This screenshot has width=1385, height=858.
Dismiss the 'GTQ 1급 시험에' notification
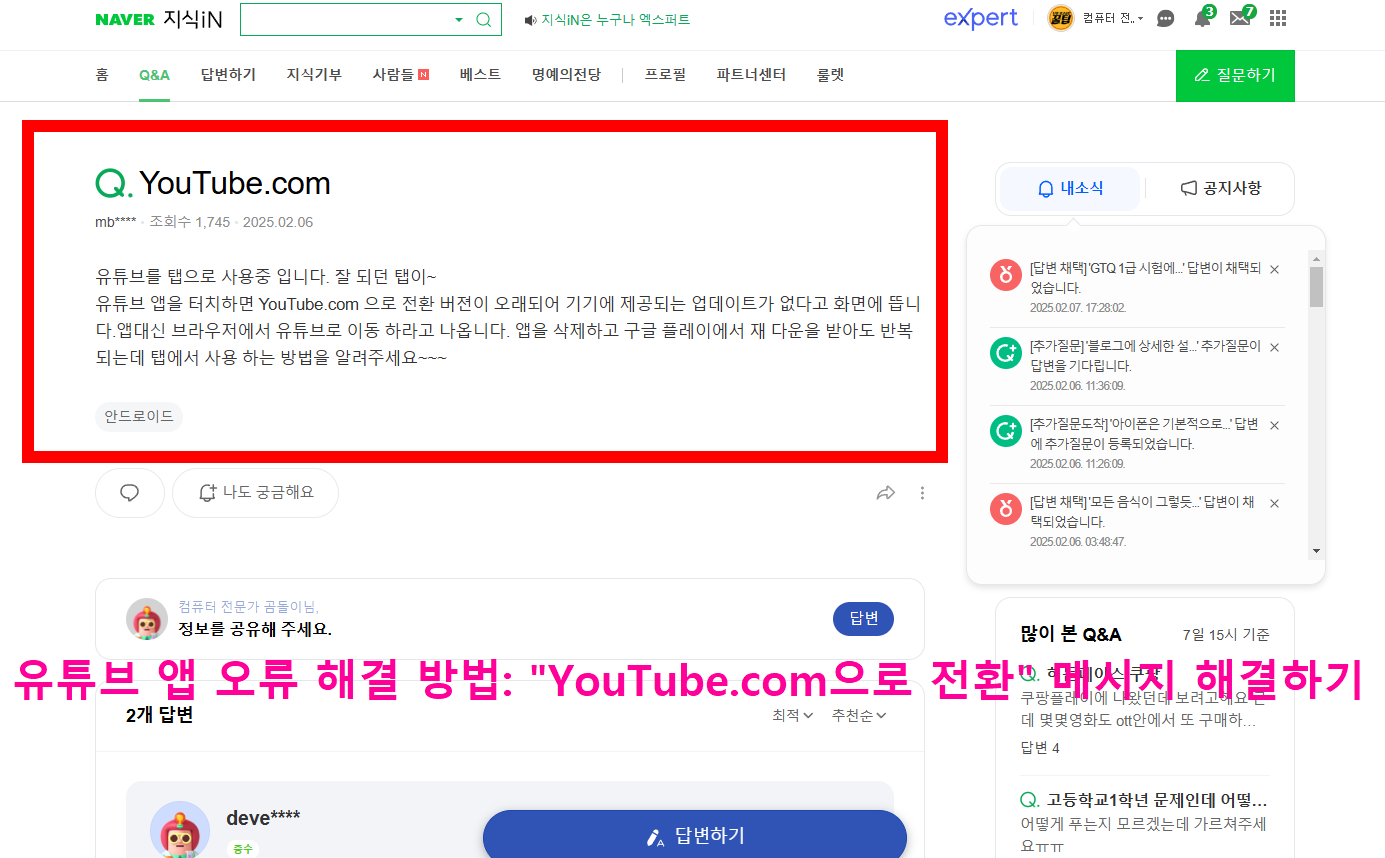[x=1274, y=270]
